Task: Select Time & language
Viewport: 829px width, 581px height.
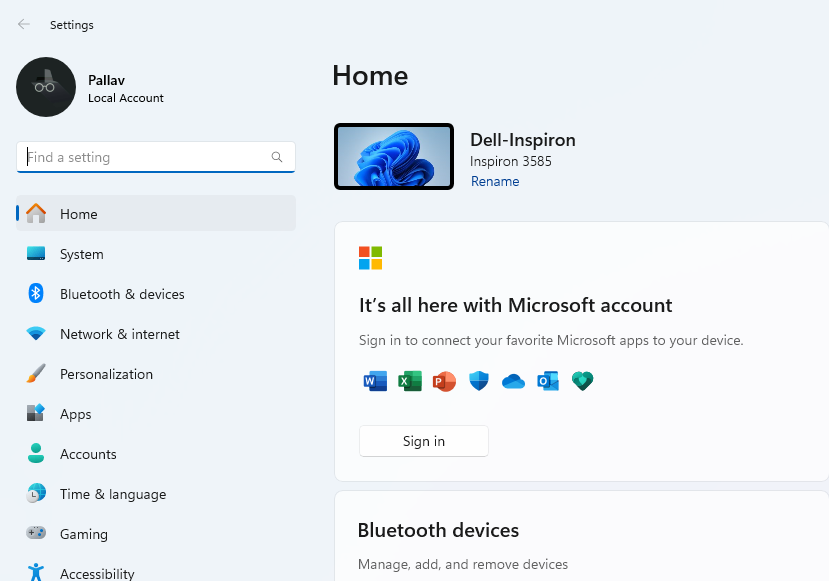Action: pos(156,493)
